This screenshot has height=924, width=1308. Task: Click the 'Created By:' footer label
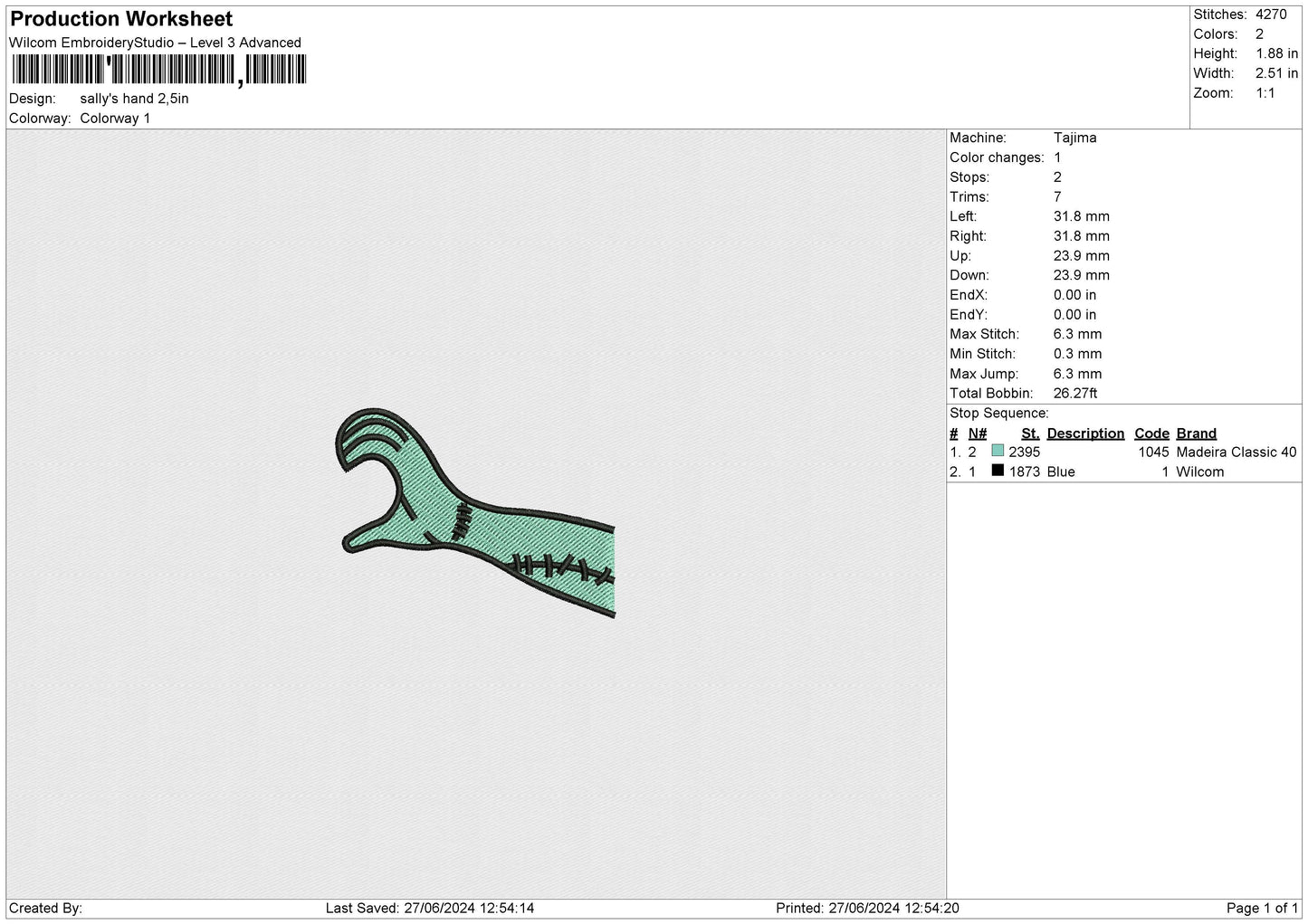click(x=45, y=908)
